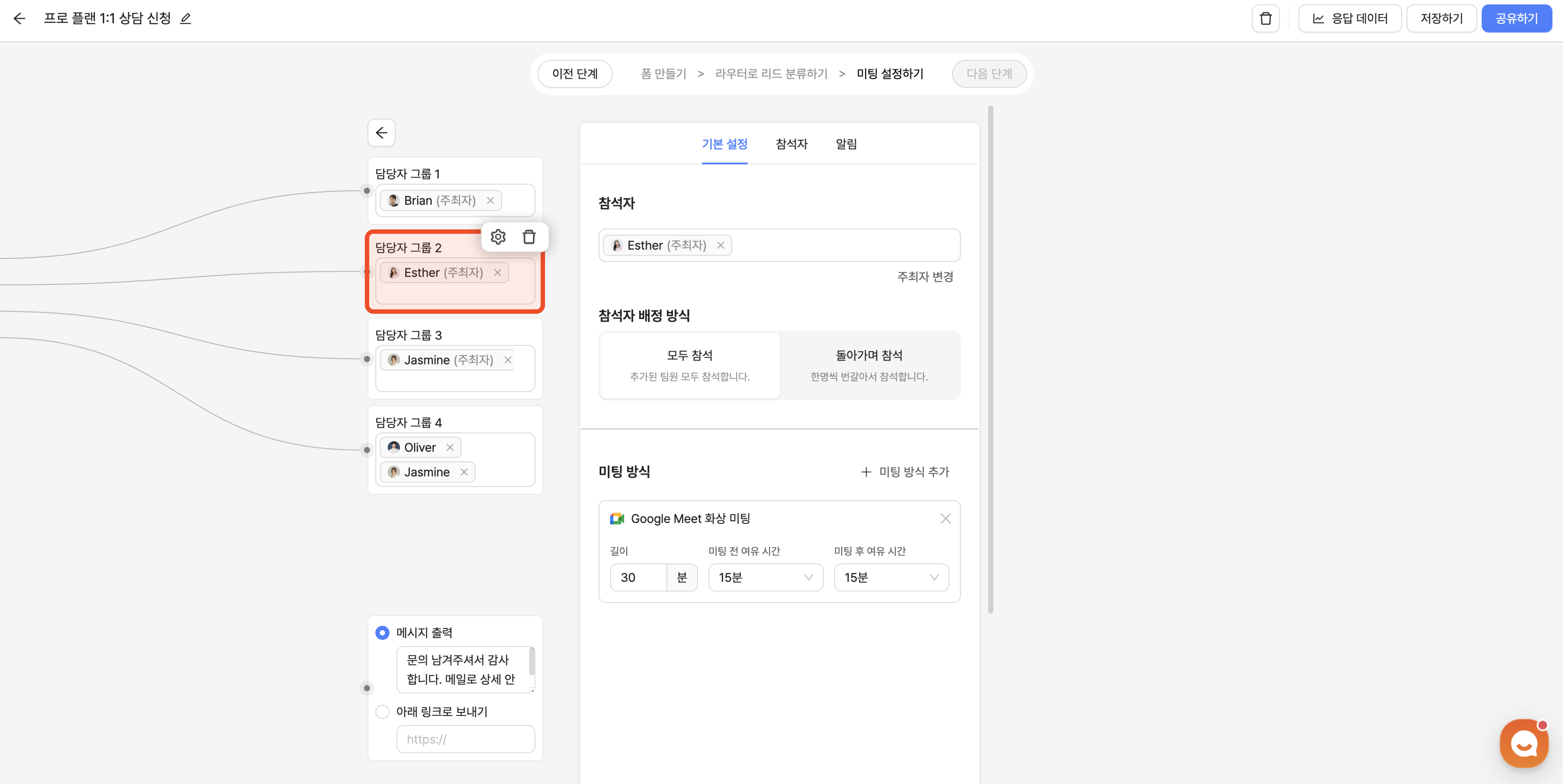Choose the 돌아가며 참석 assignment mode

point(869,365)
